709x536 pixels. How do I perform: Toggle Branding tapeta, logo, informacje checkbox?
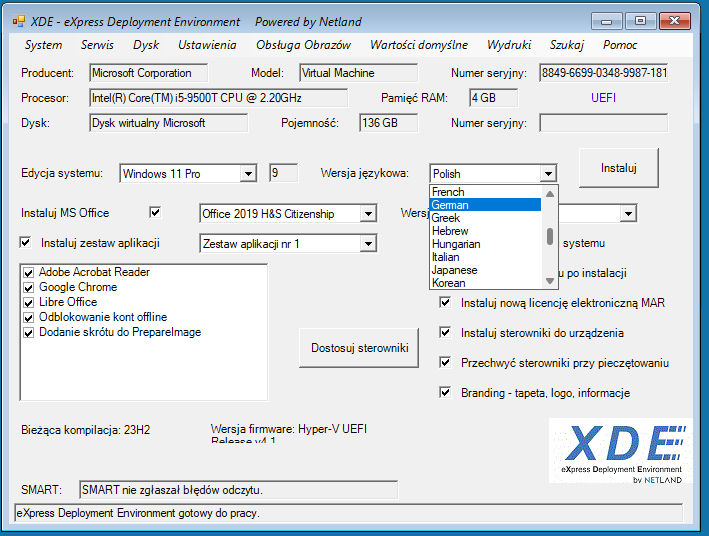(445, 392)
